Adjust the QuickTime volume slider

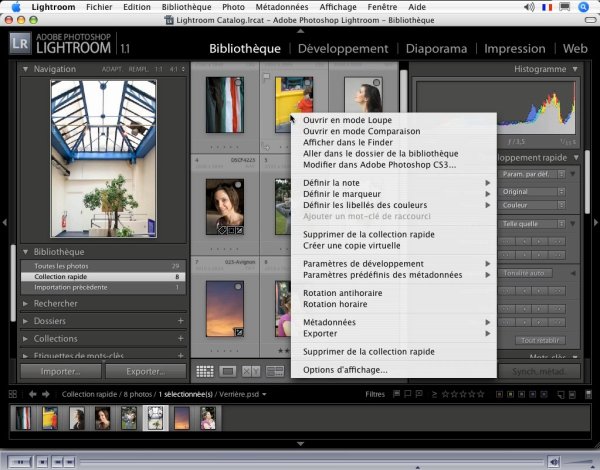580,463
